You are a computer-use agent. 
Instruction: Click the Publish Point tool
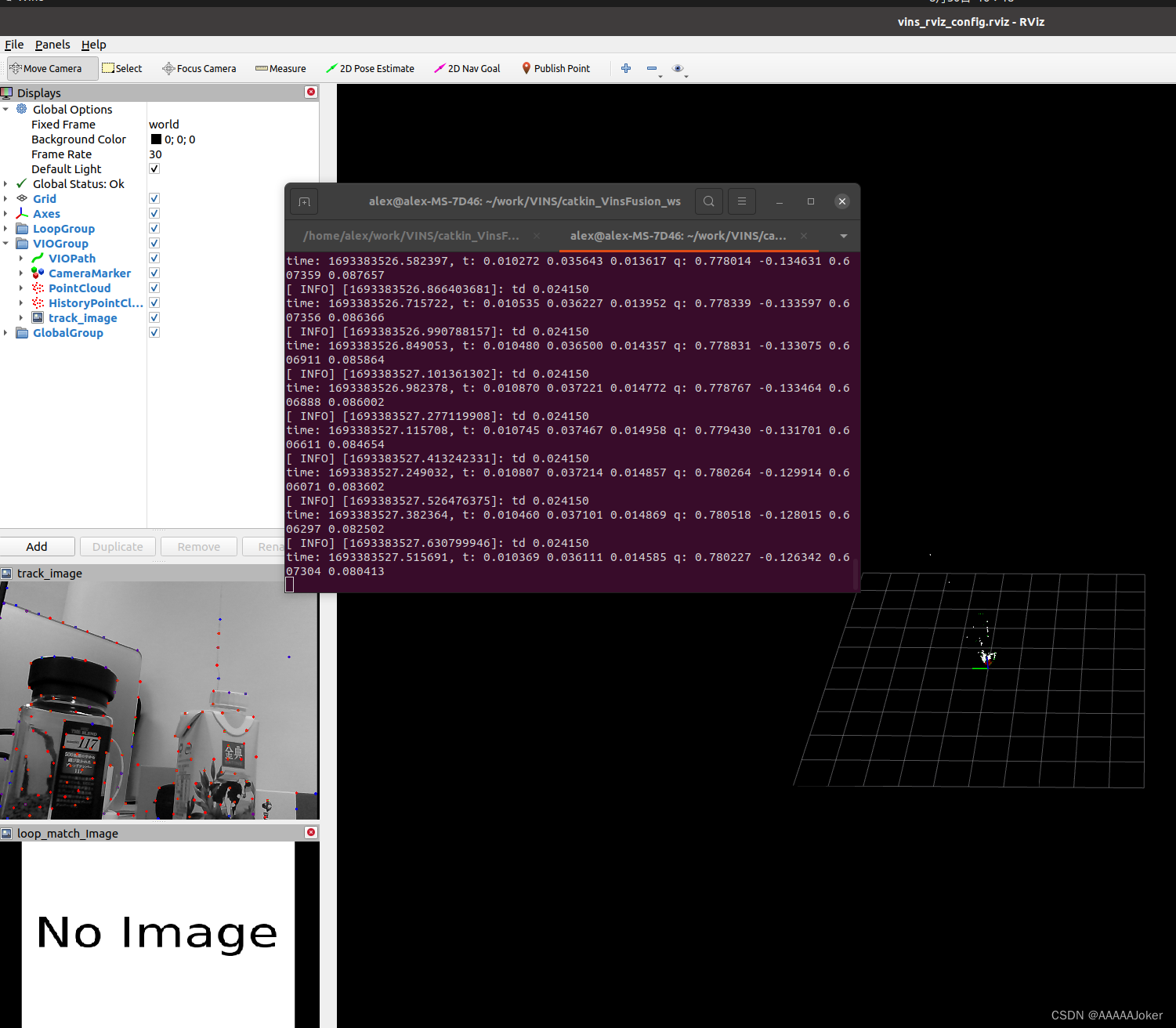click(x=555, y=68)
